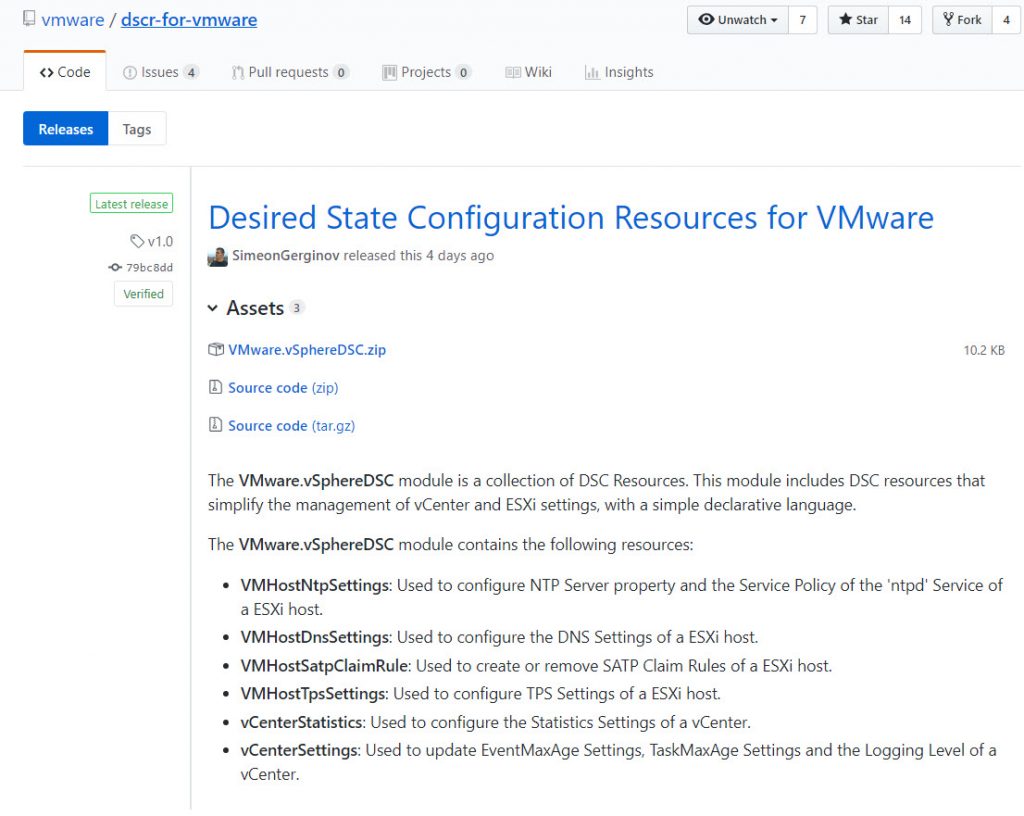Click the "released this 4 days ago" text
The height and width of the screenshot is (816, 1024).
point(419,255)
